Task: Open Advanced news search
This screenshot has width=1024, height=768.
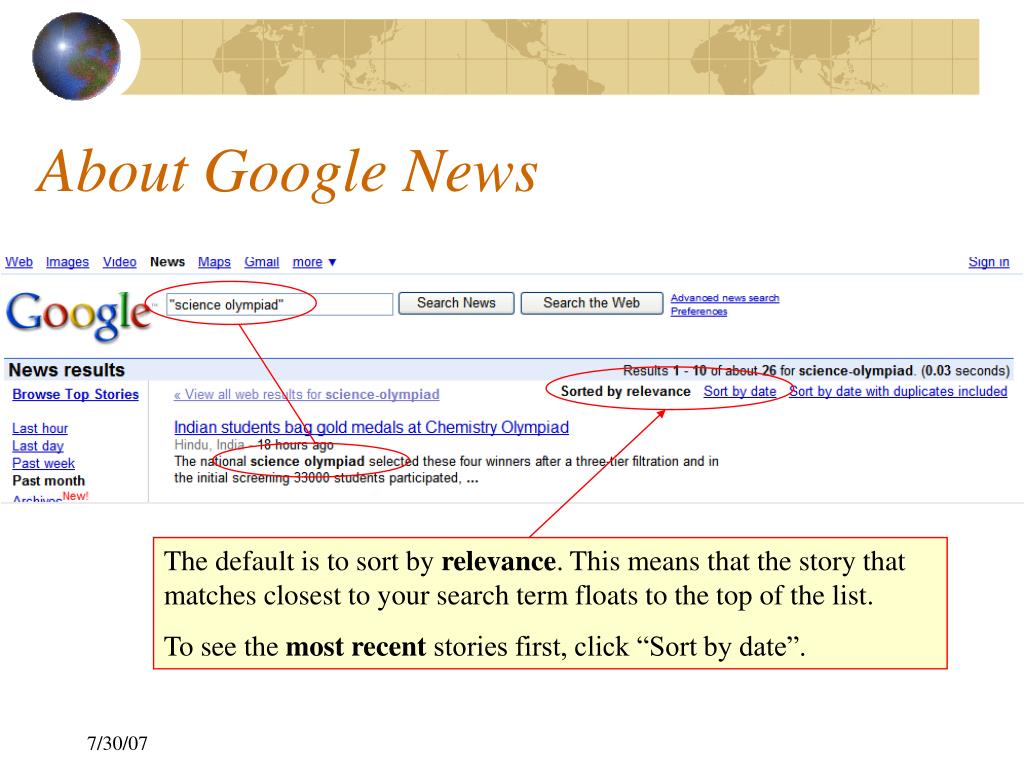Action: coord(725,298)
